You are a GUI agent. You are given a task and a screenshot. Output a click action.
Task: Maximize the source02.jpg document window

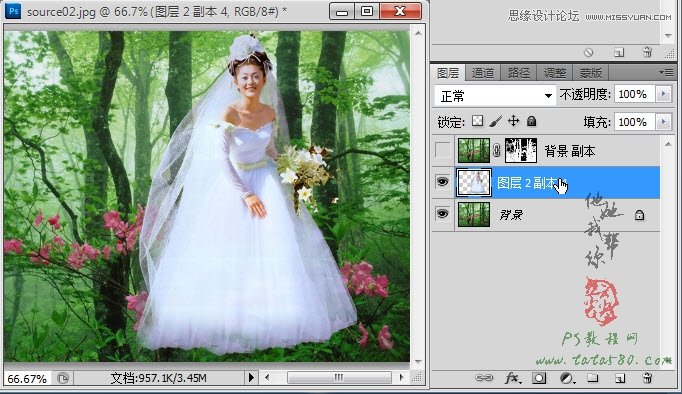tap(367, 11)
